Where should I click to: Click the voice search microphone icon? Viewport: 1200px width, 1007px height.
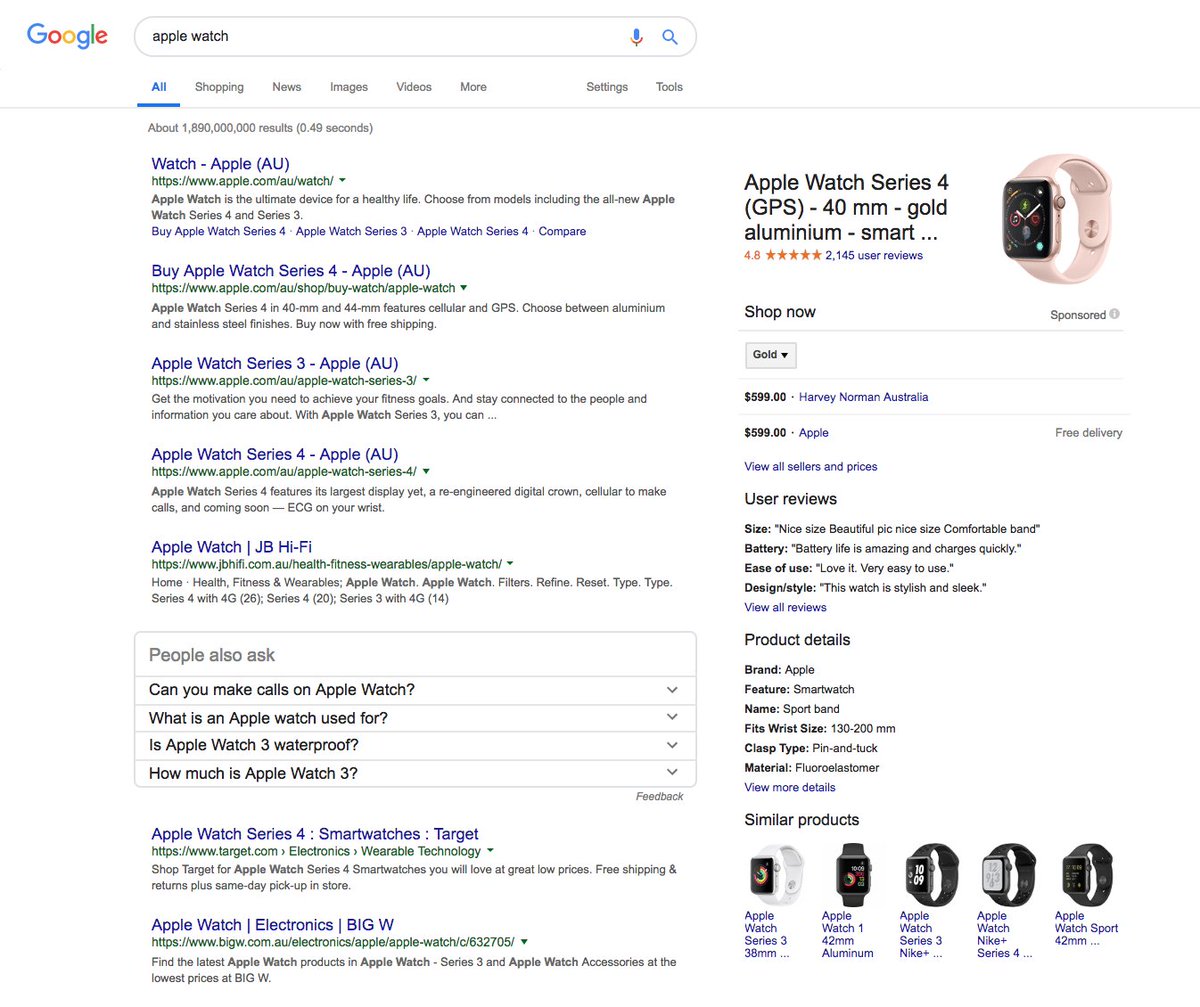coord(636,37)
